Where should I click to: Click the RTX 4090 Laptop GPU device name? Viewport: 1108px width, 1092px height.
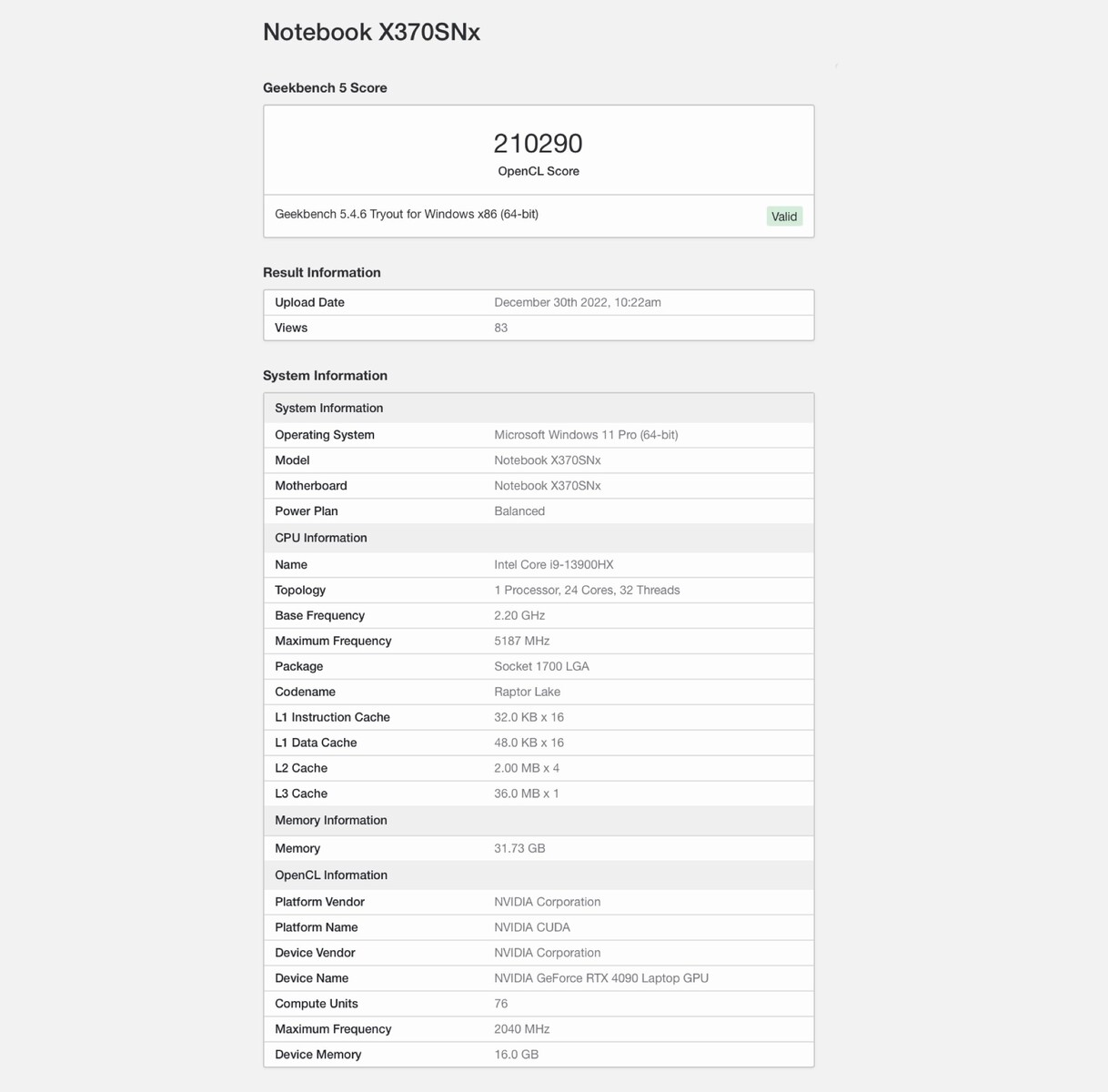pos(601,978)
